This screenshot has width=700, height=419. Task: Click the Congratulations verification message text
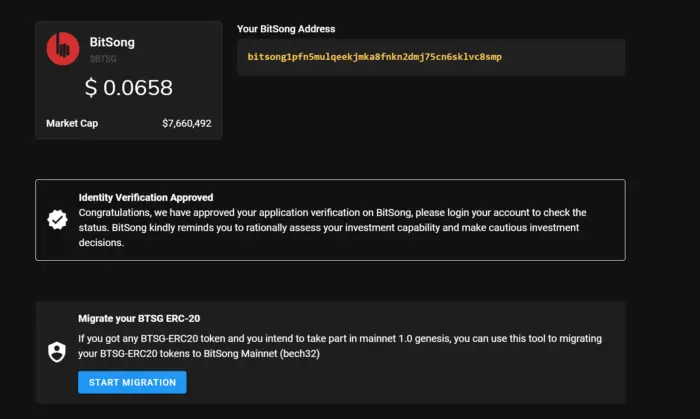pos(333,228)
